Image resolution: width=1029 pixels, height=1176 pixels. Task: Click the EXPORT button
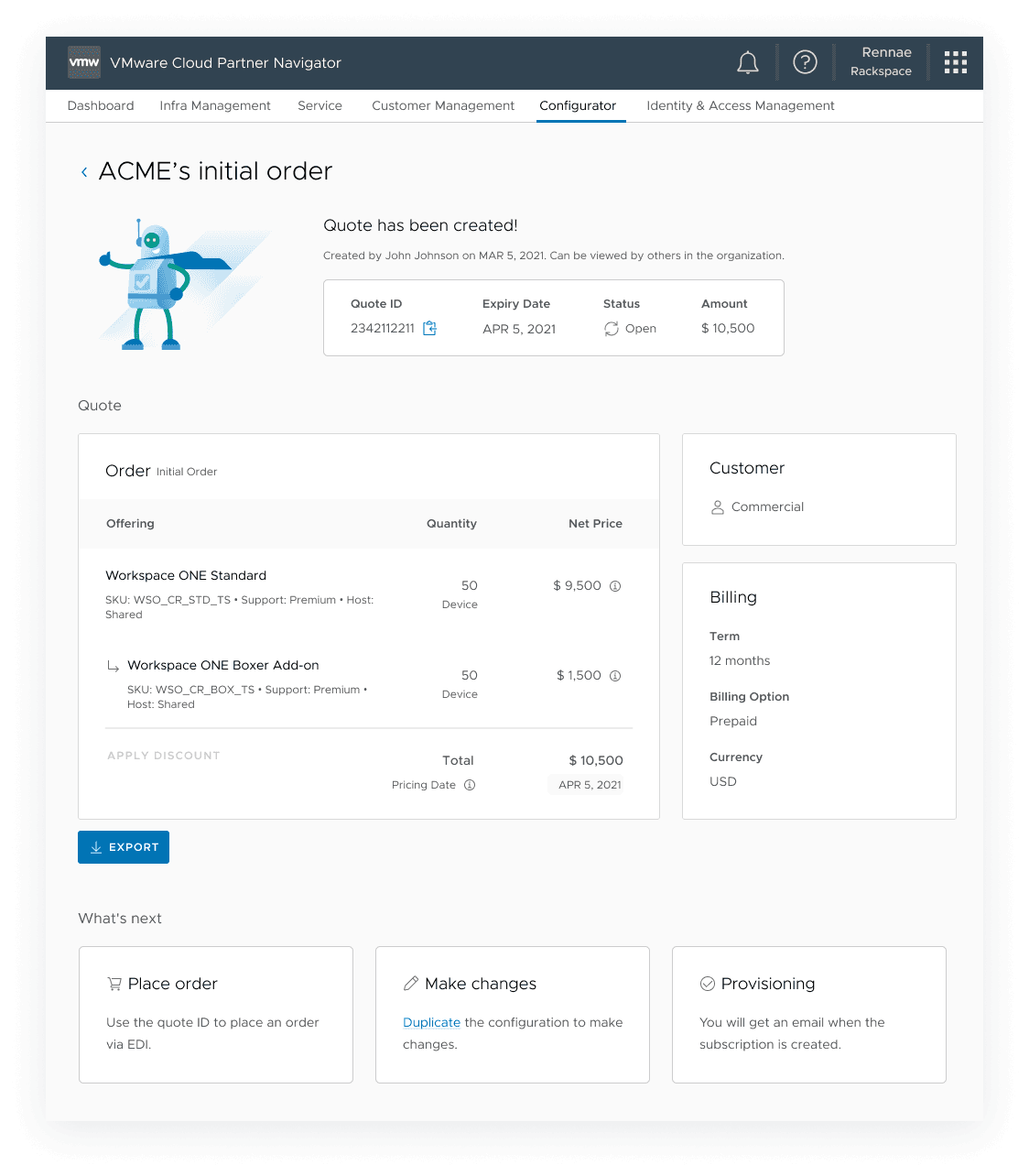click(x=124, y=847)
